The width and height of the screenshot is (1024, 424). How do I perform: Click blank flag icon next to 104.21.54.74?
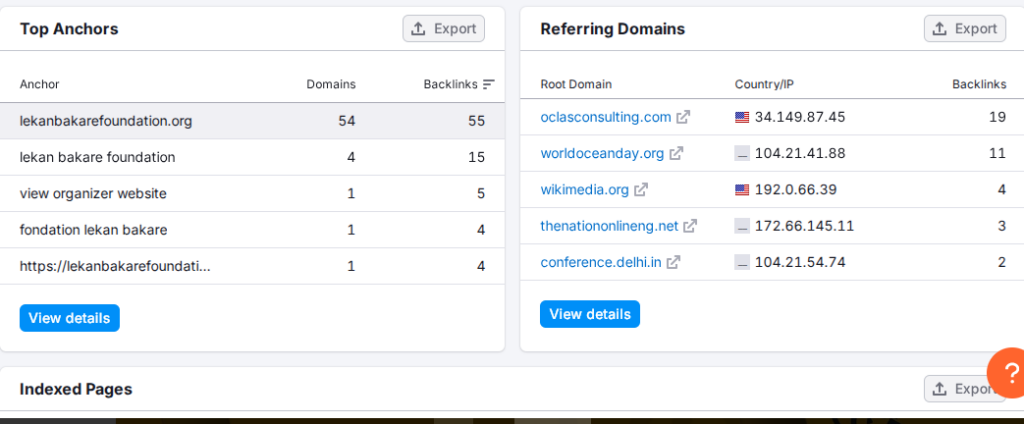click(742, 263)
